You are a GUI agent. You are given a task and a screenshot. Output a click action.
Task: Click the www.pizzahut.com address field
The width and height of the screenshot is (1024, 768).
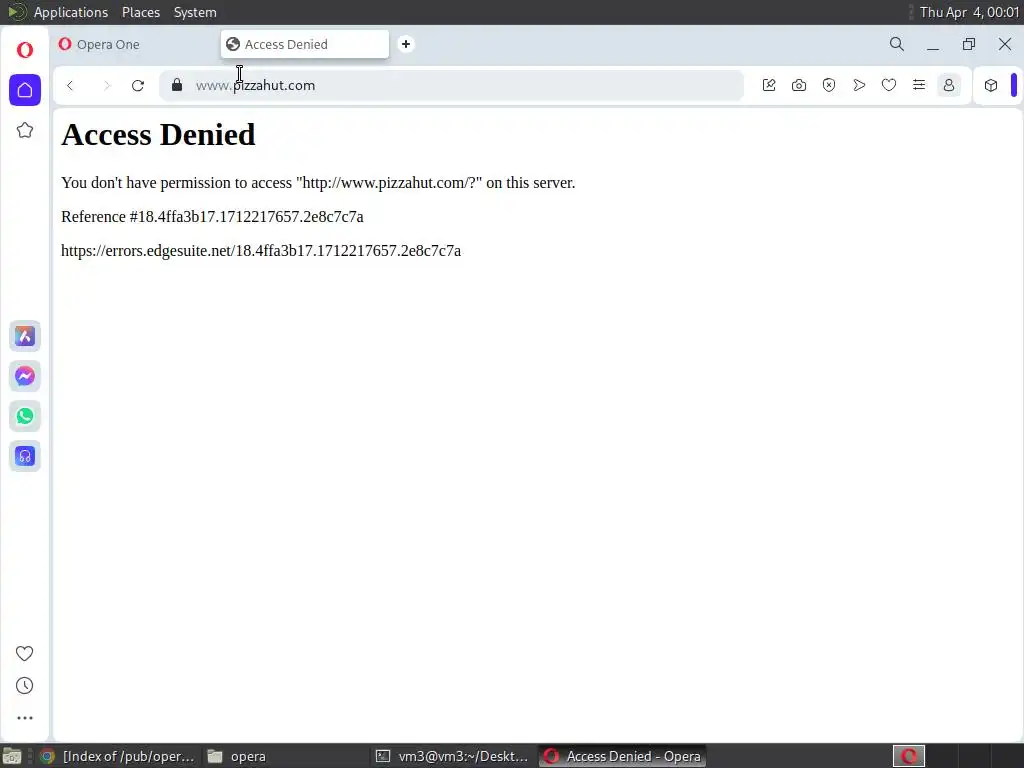click(451, 86)
